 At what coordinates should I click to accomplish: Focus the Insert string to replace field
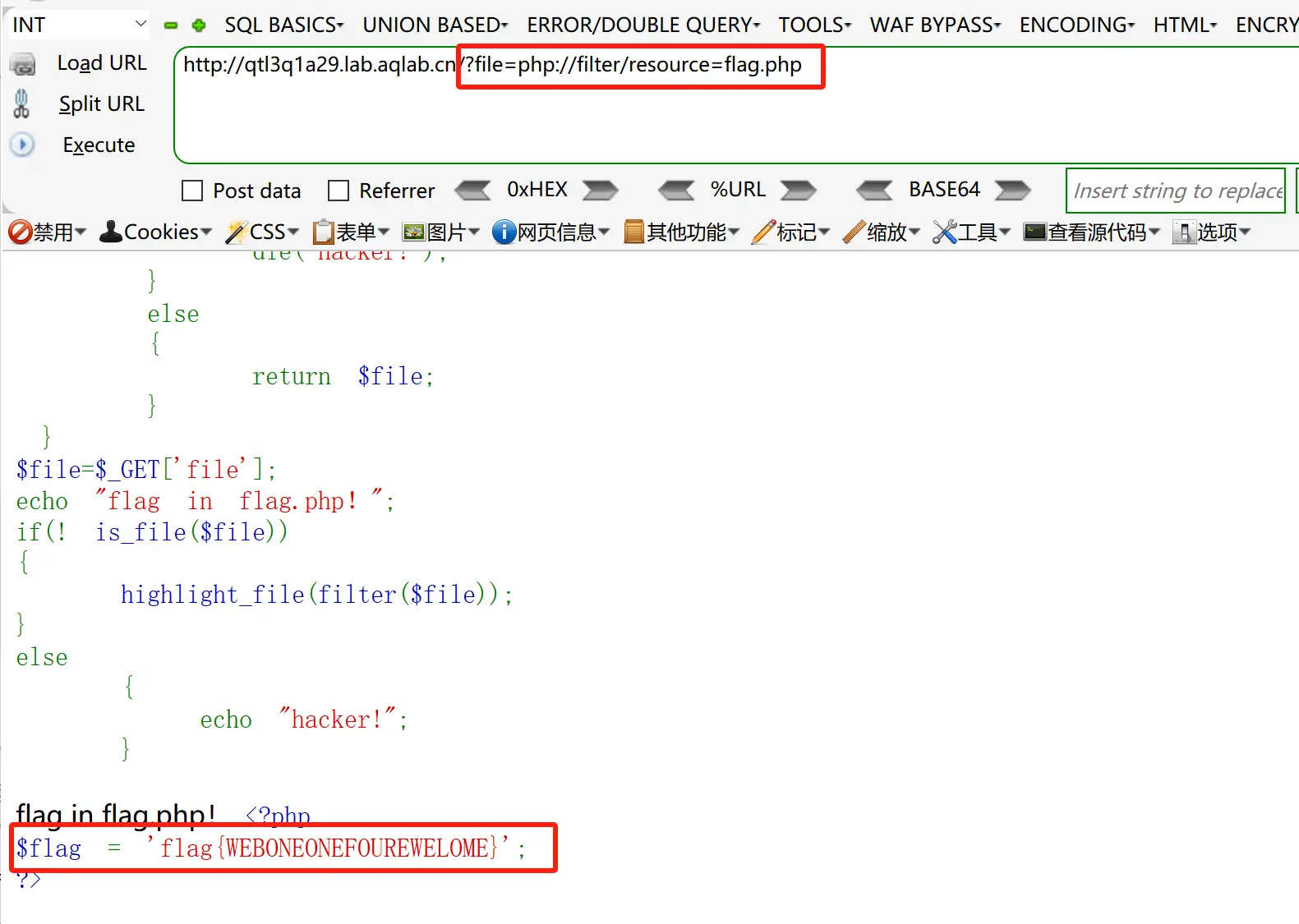[x=1175, y=191]
